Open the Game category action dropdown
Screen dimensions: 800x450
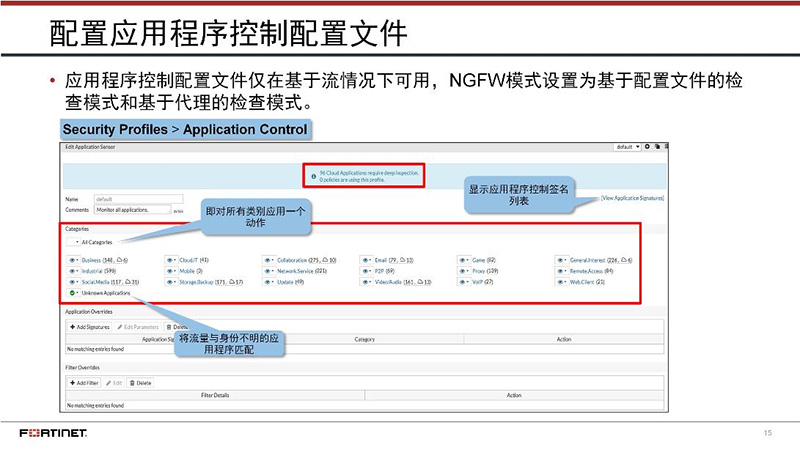pos(464,260)
